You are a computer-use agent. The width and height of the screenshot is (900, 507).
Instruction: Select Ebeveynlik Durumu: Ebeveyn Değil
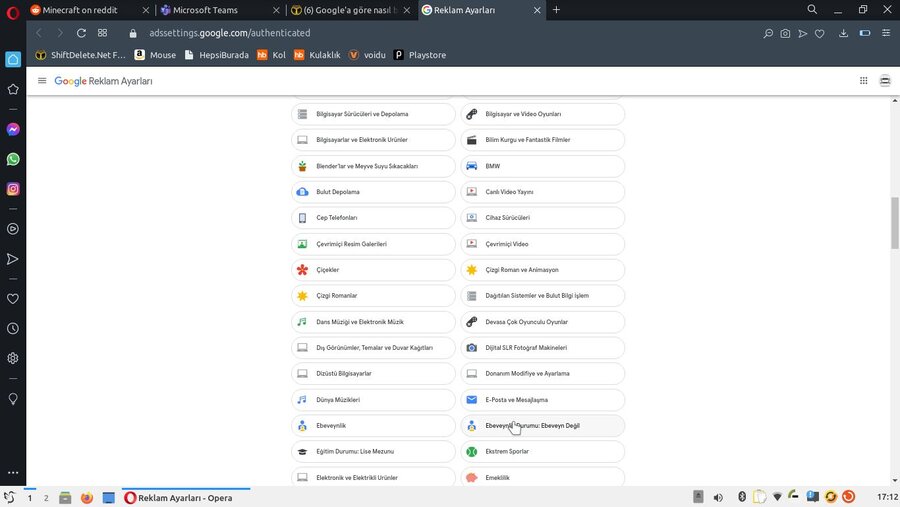[542, 425]
